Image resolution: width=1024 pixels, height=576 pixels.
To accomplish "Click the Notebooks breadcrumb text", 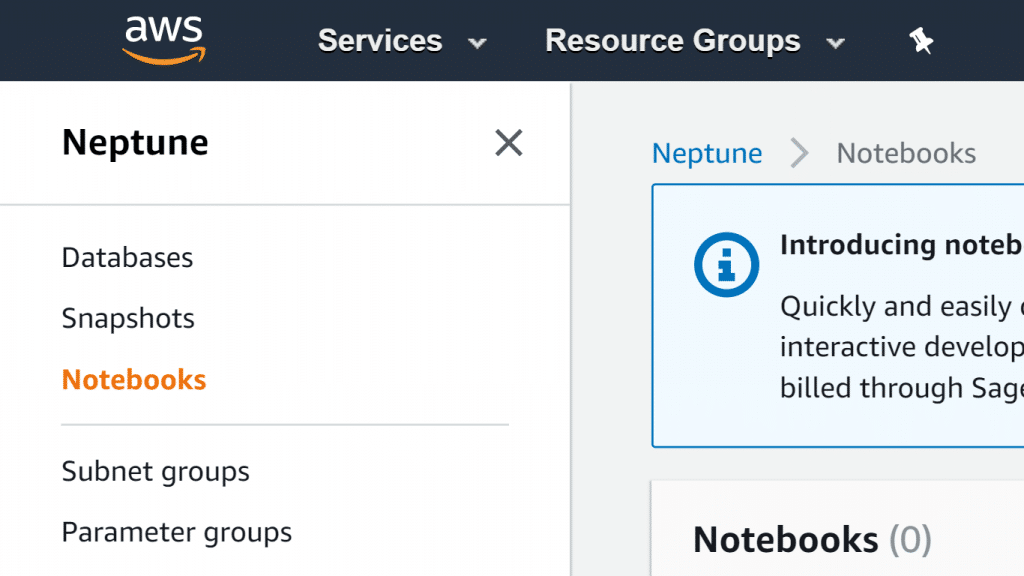I will click(906, 154).
